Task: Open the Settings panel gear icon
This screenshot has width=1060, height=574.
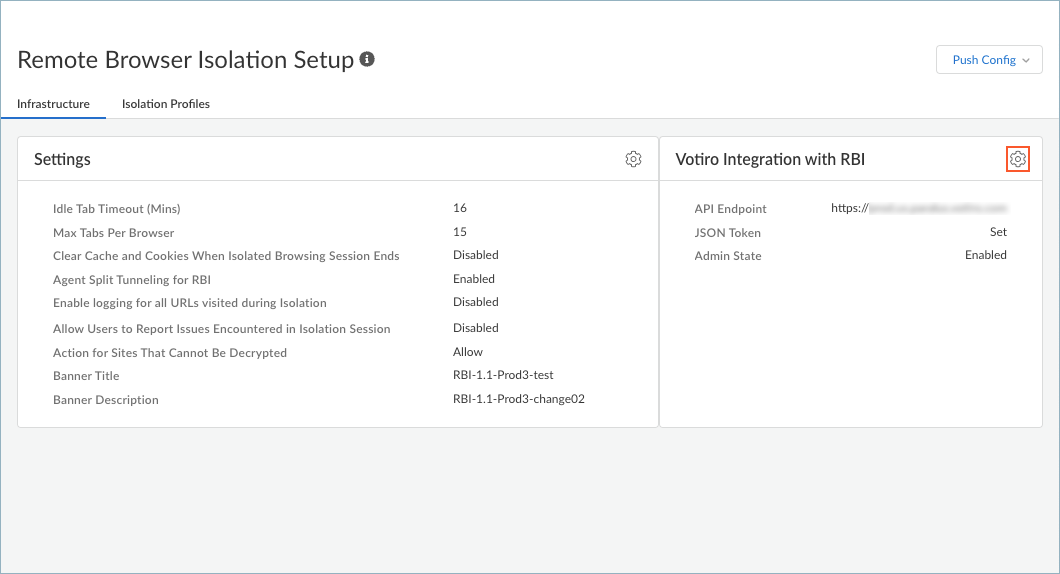Action: (633, 159)
